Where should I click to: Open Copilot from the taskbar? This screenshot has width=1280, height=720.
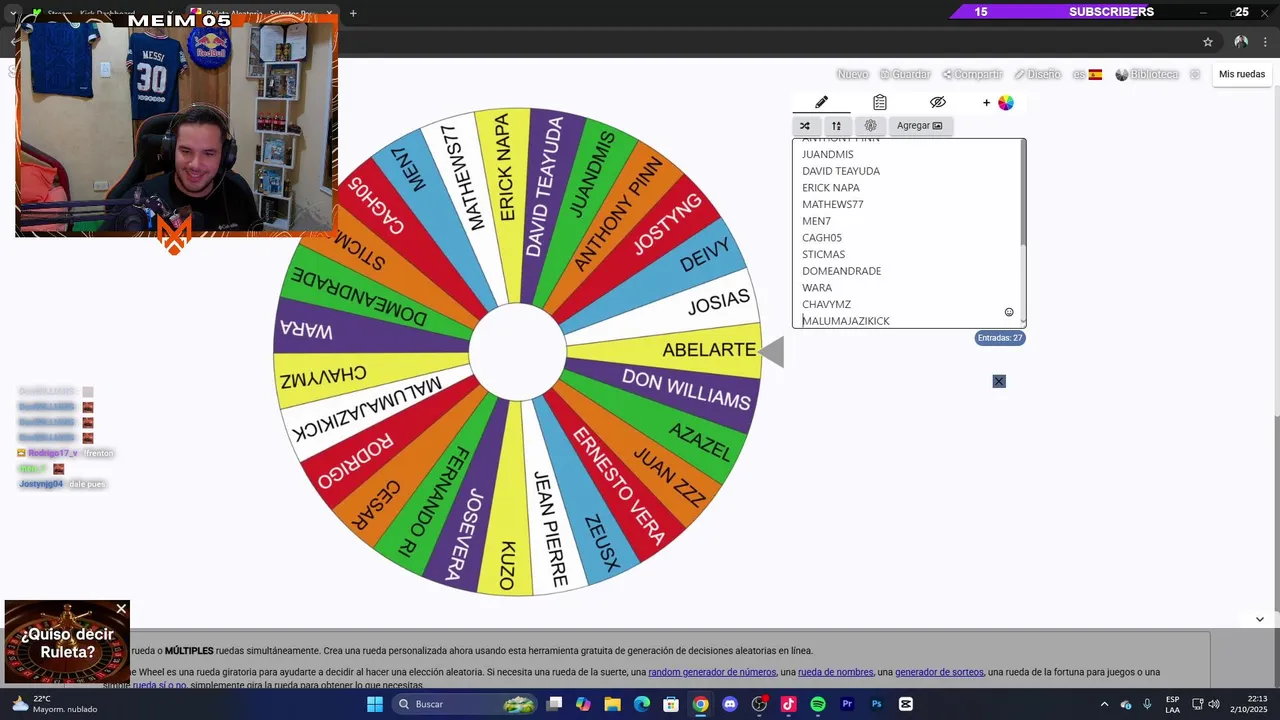pos(583,704)
